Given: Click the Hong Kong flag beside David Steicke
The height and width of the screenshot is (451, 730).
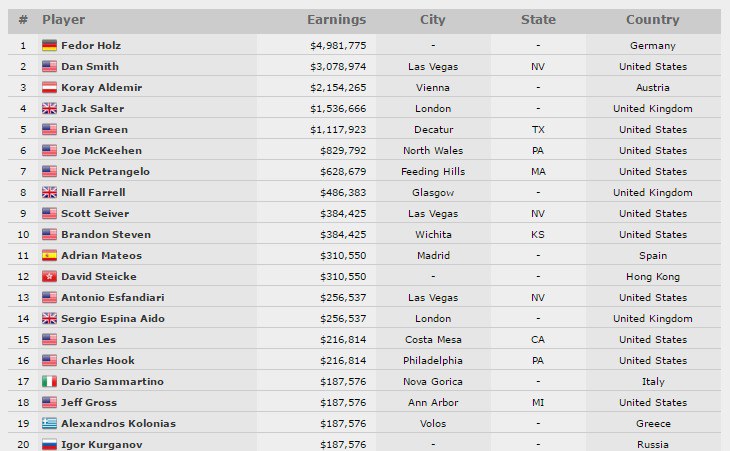Looking at the screenshot, I should click(49, 276).
